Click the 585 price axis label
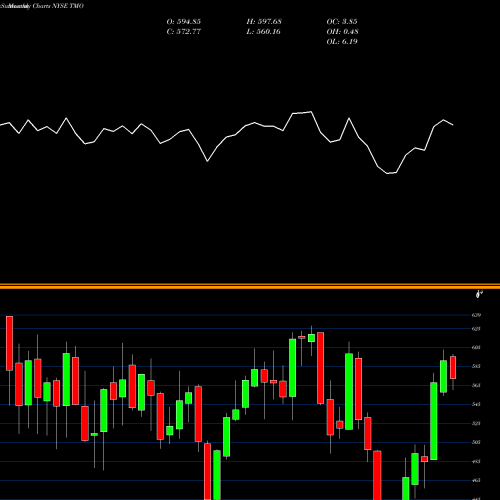 click(x=476, y=366)
